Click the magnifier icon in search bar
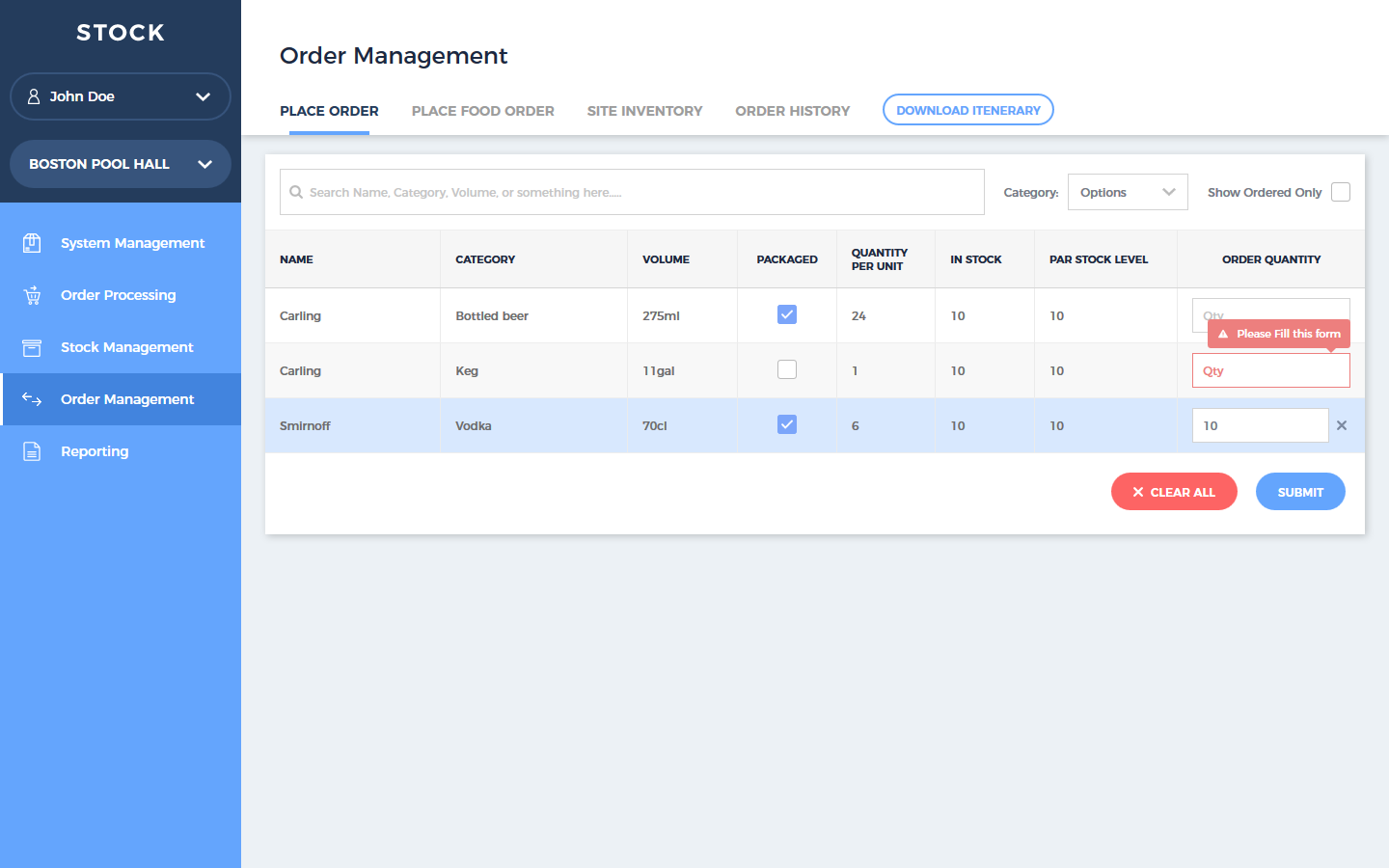The width and height of the screenshot is (1389, 868). pos(296,192)
